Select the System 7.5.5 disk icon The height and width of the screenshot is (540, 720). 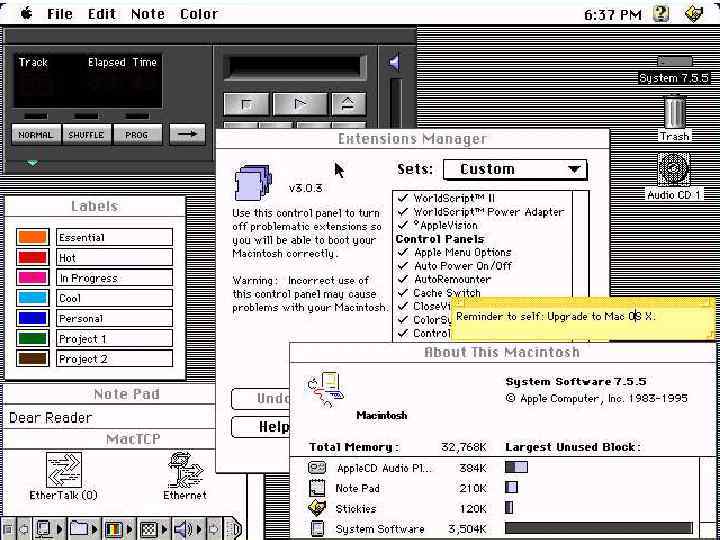[x=674, y=62]
